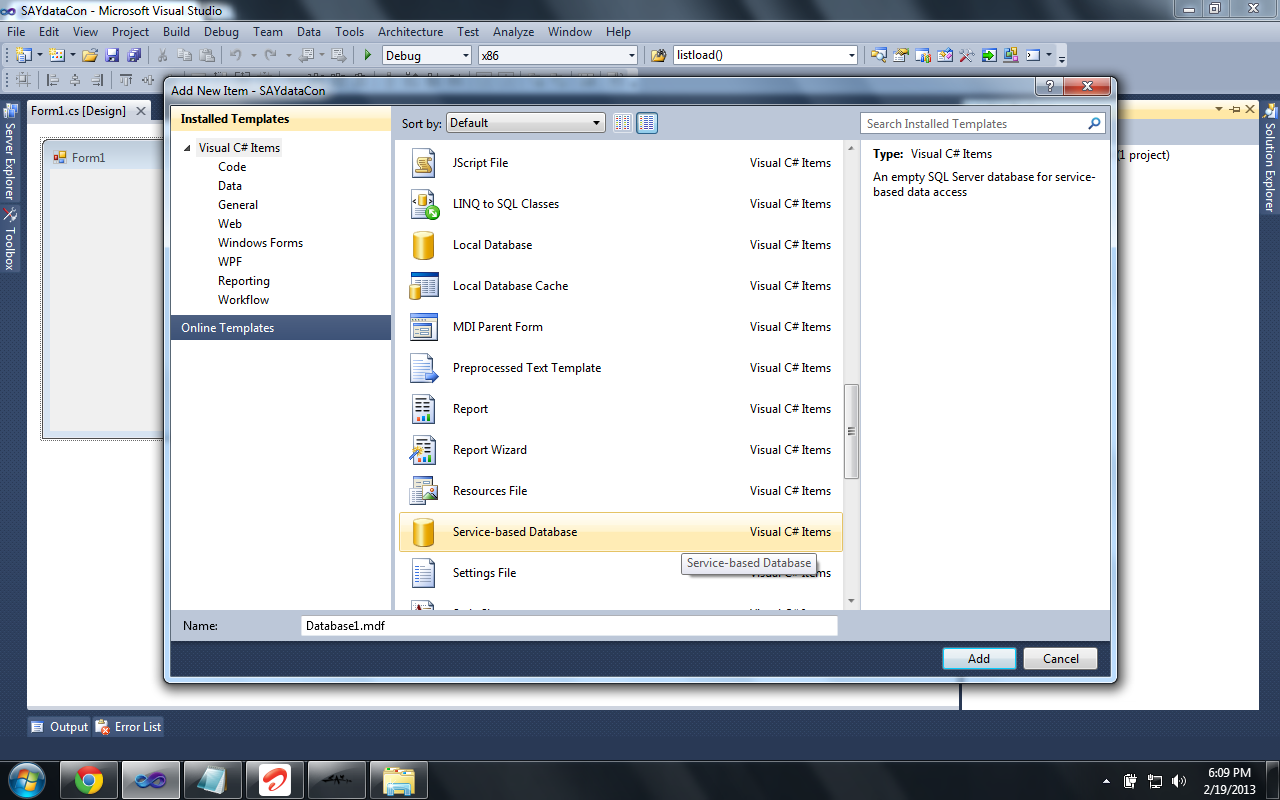Viewport: 1280px width, 800px height.
Task: Open the Project menu
Action: [x=130, y=32]
